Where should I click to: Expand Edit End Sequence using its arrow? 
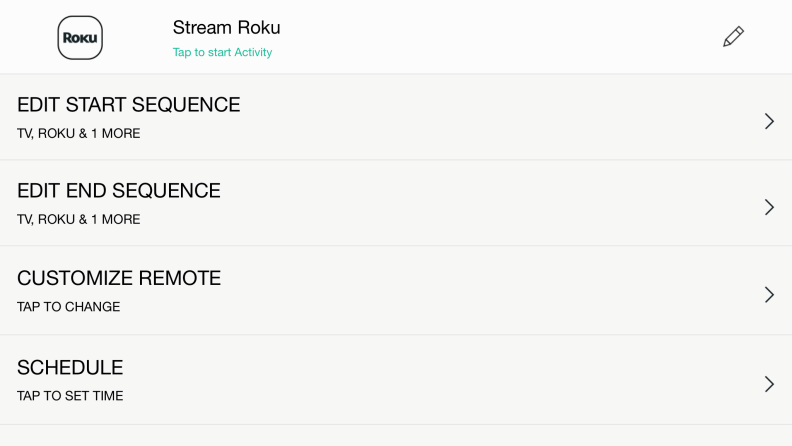point(769,207)
